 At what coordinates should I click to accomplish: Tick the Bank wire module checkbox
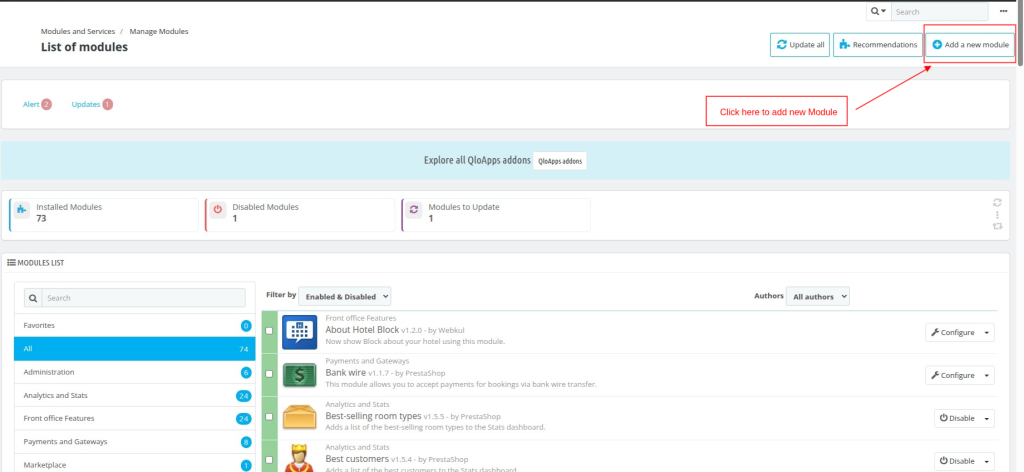269,374
